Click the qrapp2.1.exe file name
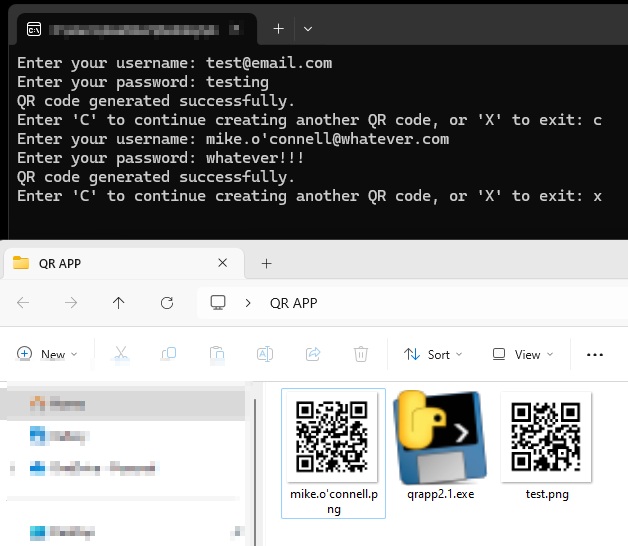 [x=441, y=494]
